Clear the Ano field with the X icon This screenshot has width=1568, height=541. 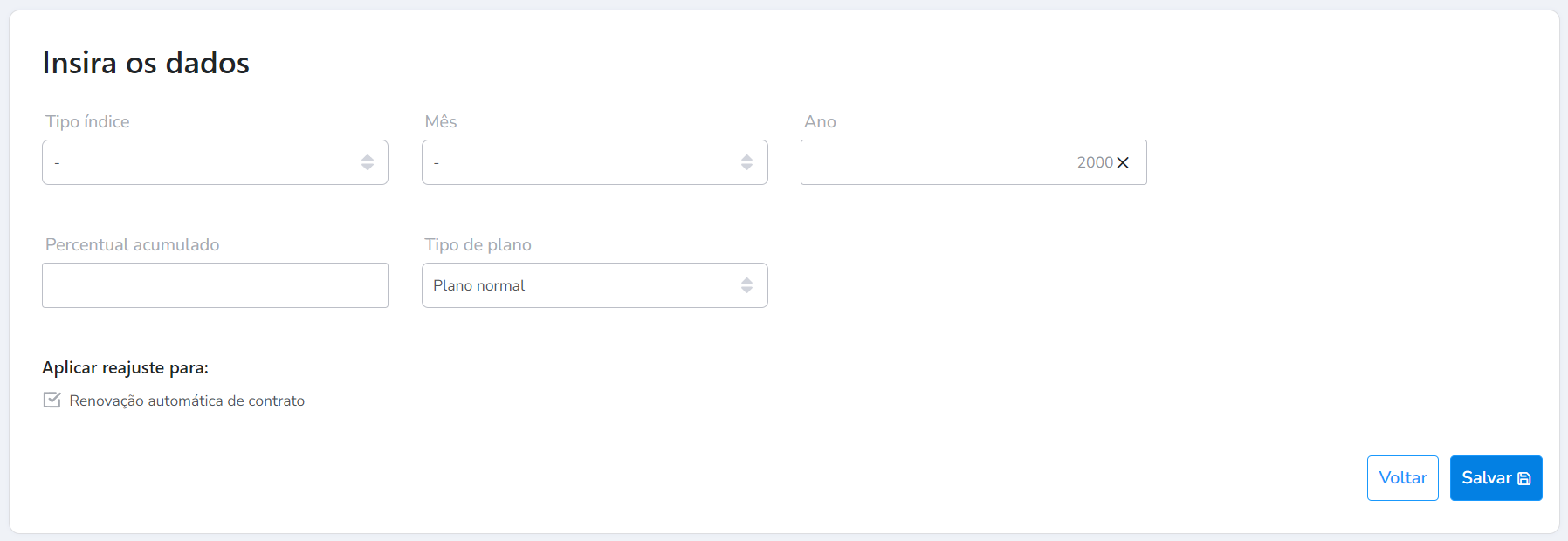pos(1123,163)
